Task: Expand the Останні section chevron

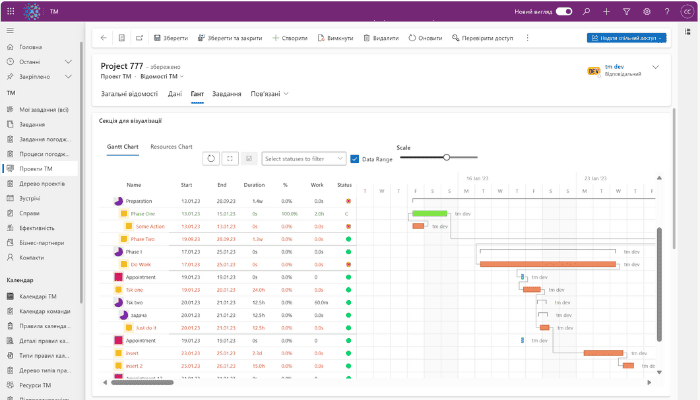Action: tap(68, 60)
